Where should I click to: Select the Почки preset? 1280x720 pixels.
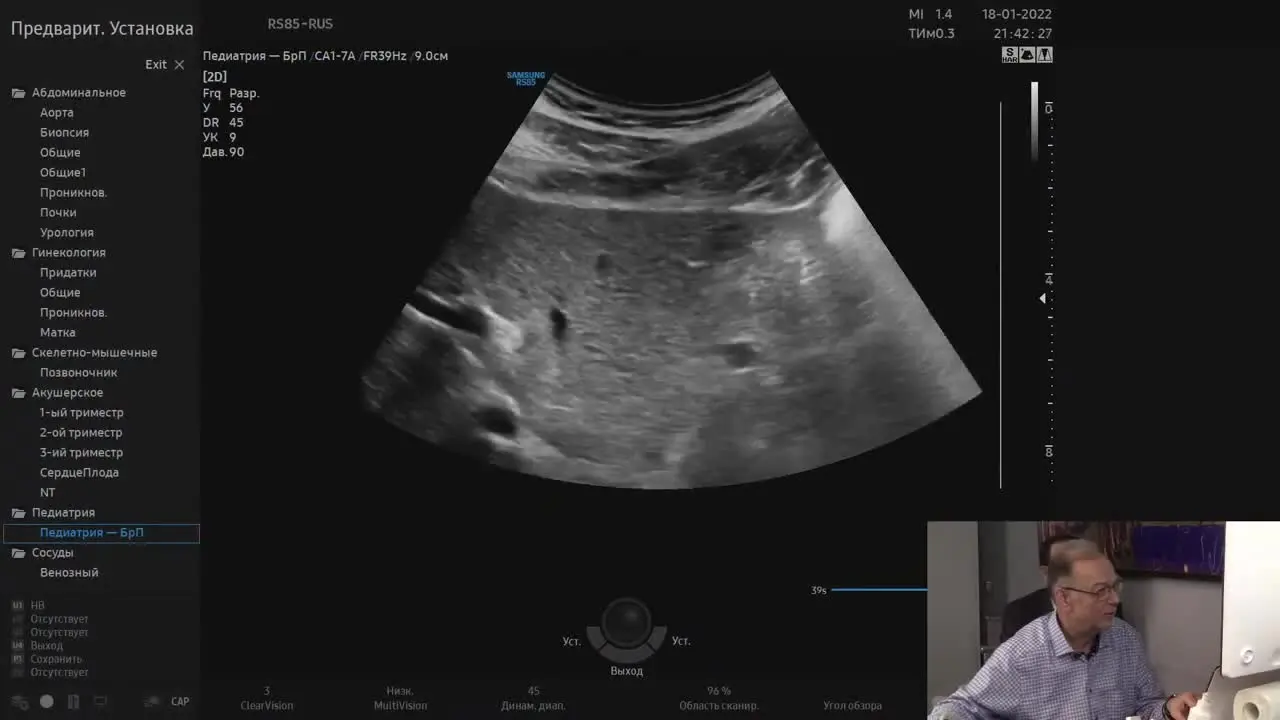coord(58,213)
